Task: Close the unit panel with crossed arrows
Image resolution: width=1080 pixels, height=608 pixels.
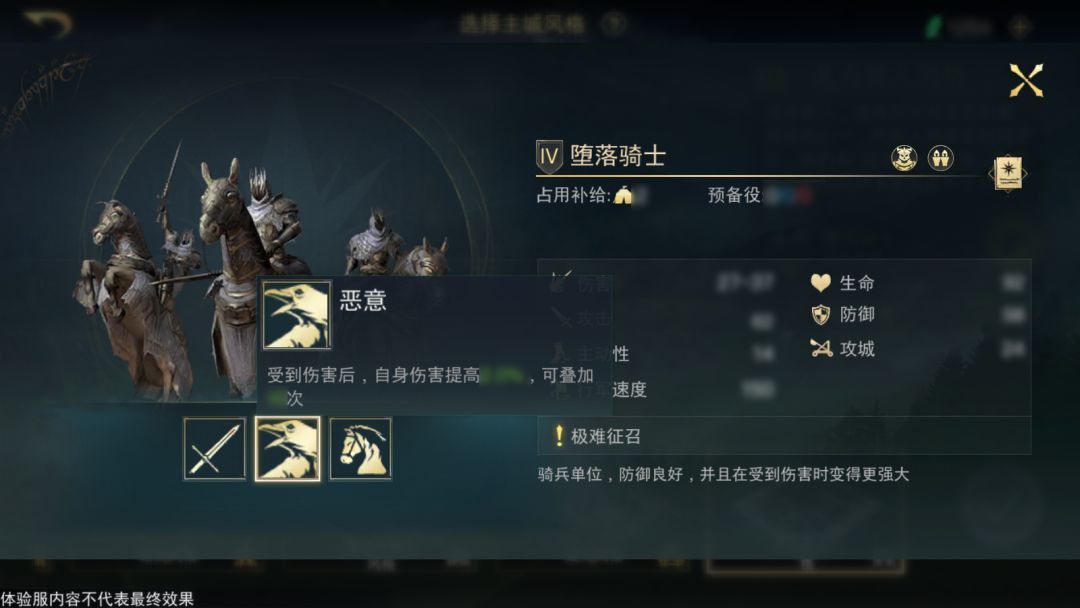Action: click(1026, 80)
